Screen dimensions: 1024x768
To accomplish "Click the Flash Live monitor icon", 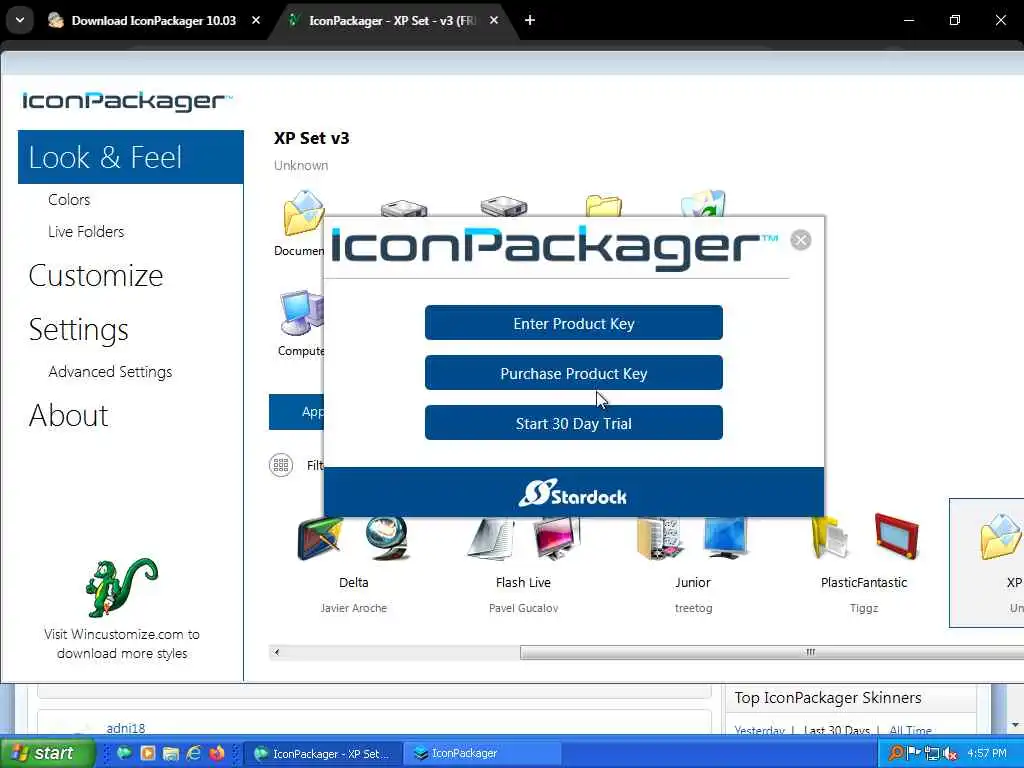I will 556,538.
